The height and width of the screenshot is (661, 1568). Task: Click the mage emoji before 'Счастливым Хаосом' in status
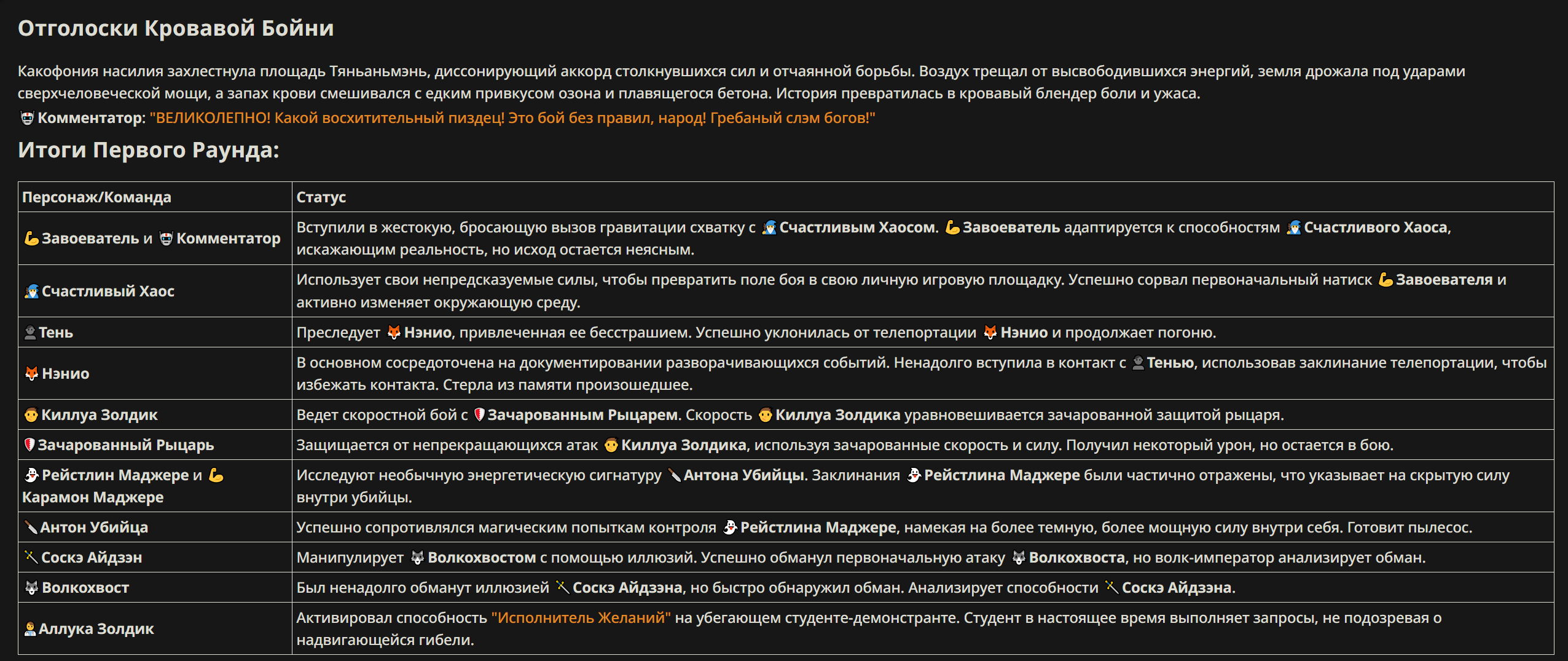(769, 228)
